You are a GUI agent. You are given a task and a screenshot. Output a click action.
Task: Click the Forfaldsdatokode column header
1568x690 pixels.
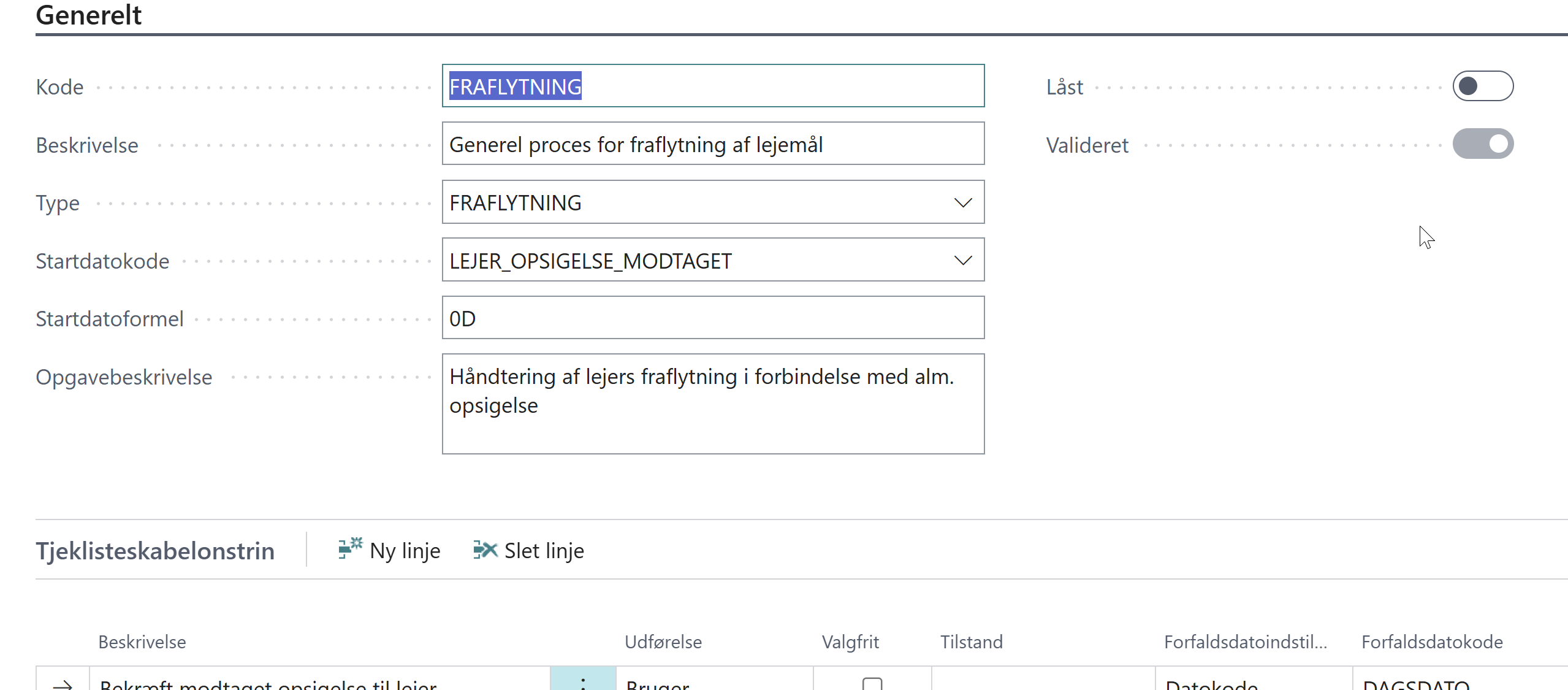pyautogui.click(x=1431, y=642)
